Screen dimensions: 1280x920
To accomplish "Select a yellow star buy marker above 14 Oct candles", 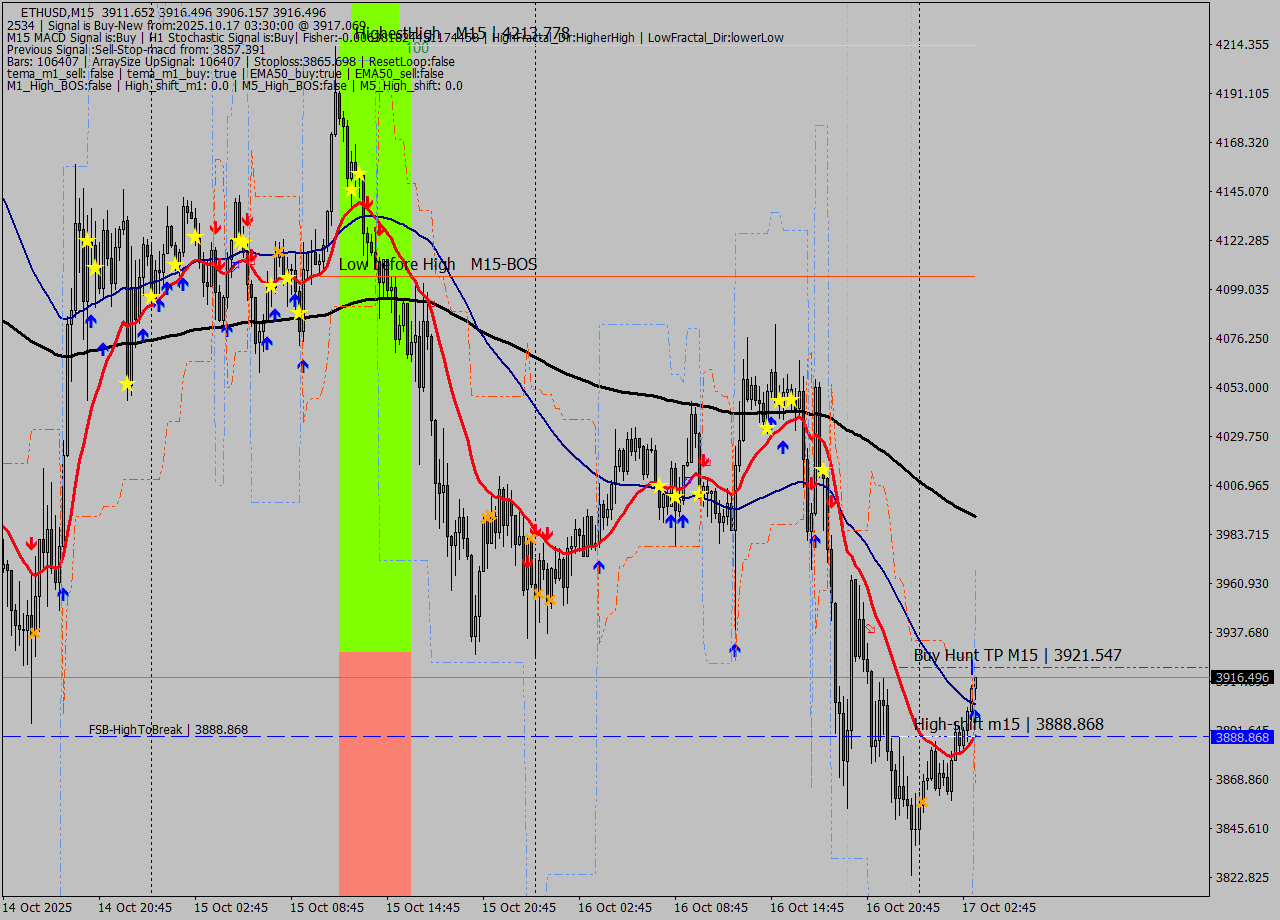I will point(88,240).
